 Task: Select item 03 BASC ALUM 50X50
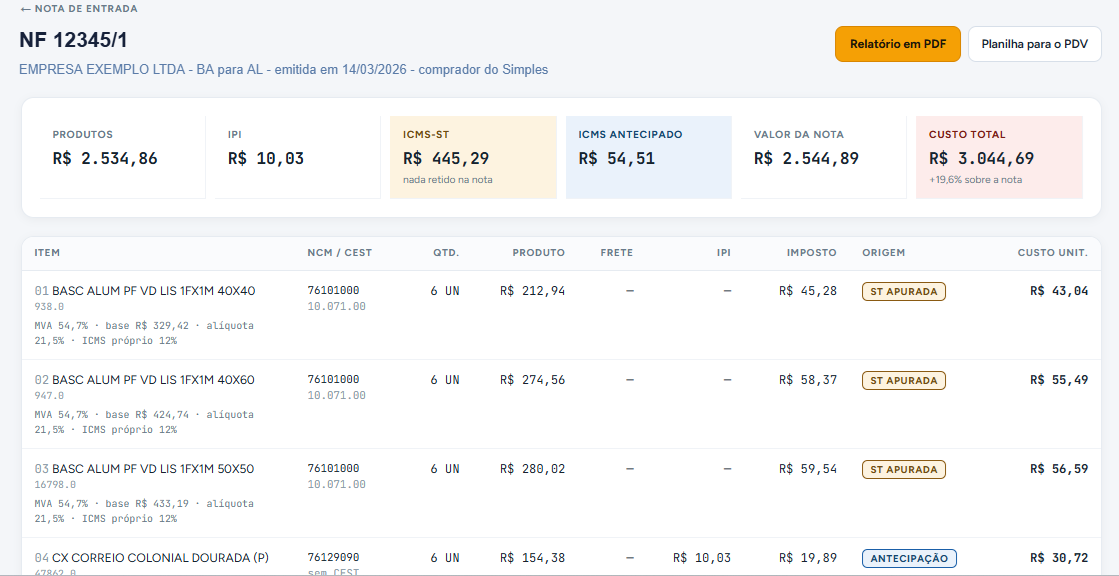point(561,493)
